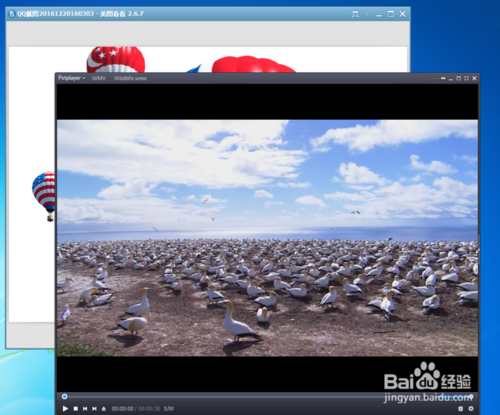Skip to the next track
The width and height of the screenshot is (500, 415).
94,408
